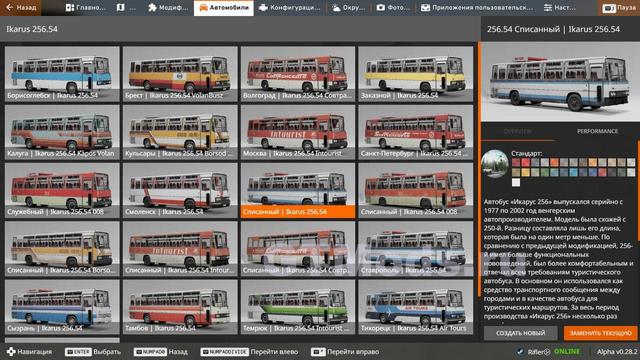Click the СОЗДАТЬ НОВЫЙ button

pyautogui.click(x=520, y=333)
